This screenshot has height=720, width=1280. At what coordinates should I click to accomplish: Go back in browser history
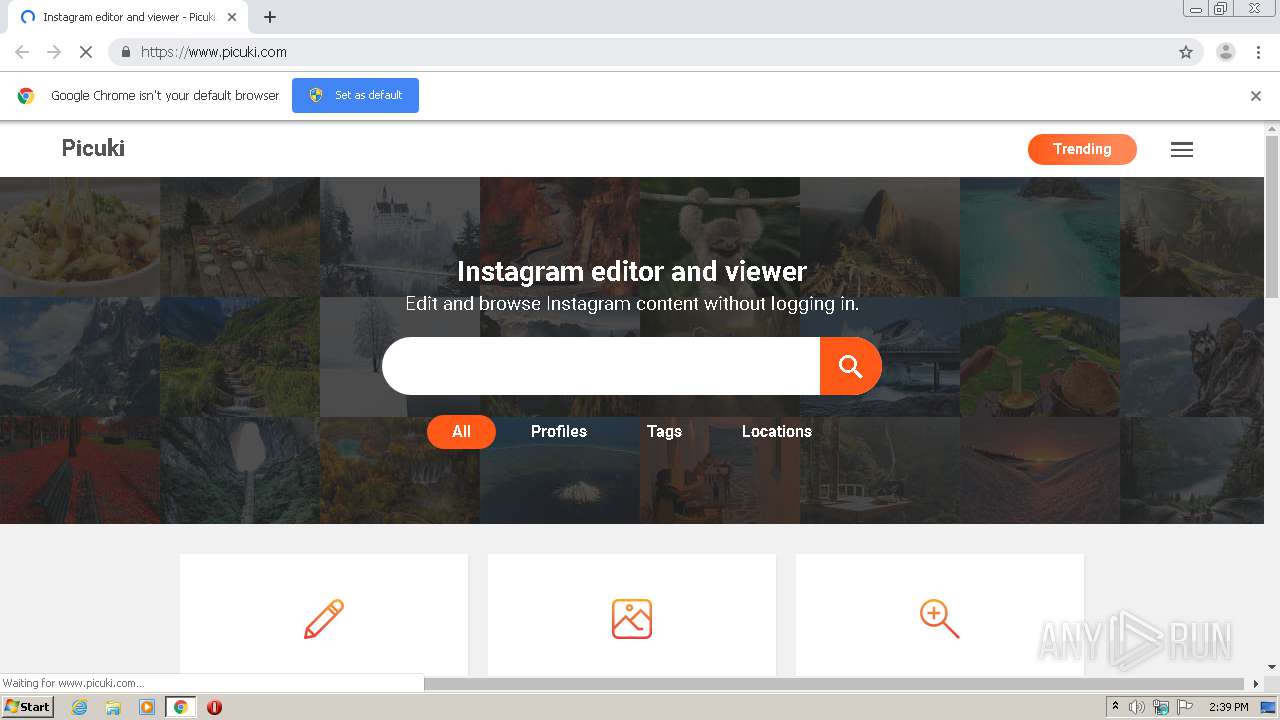(x=22, y=52)
